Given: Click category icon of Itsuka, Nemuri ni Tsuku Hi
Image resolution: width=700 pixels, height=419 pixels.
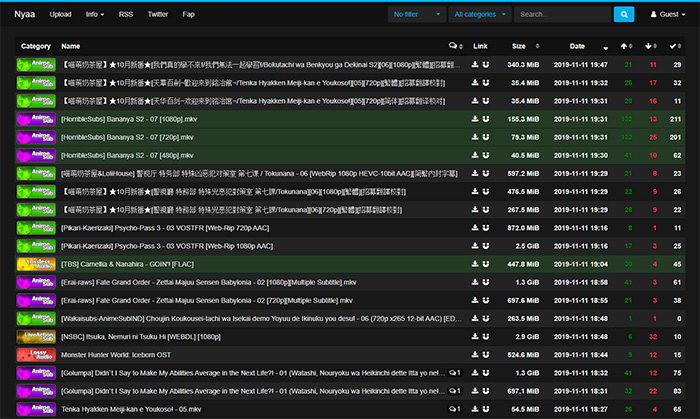Looking at the screenshot, I should pos(36,336).
